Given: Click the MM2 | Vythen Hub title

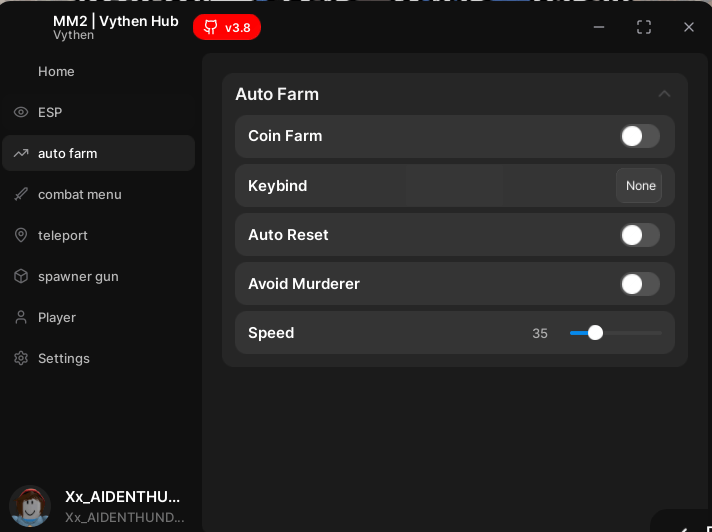Looking at the screenshot, I should [x=116, y=21].
